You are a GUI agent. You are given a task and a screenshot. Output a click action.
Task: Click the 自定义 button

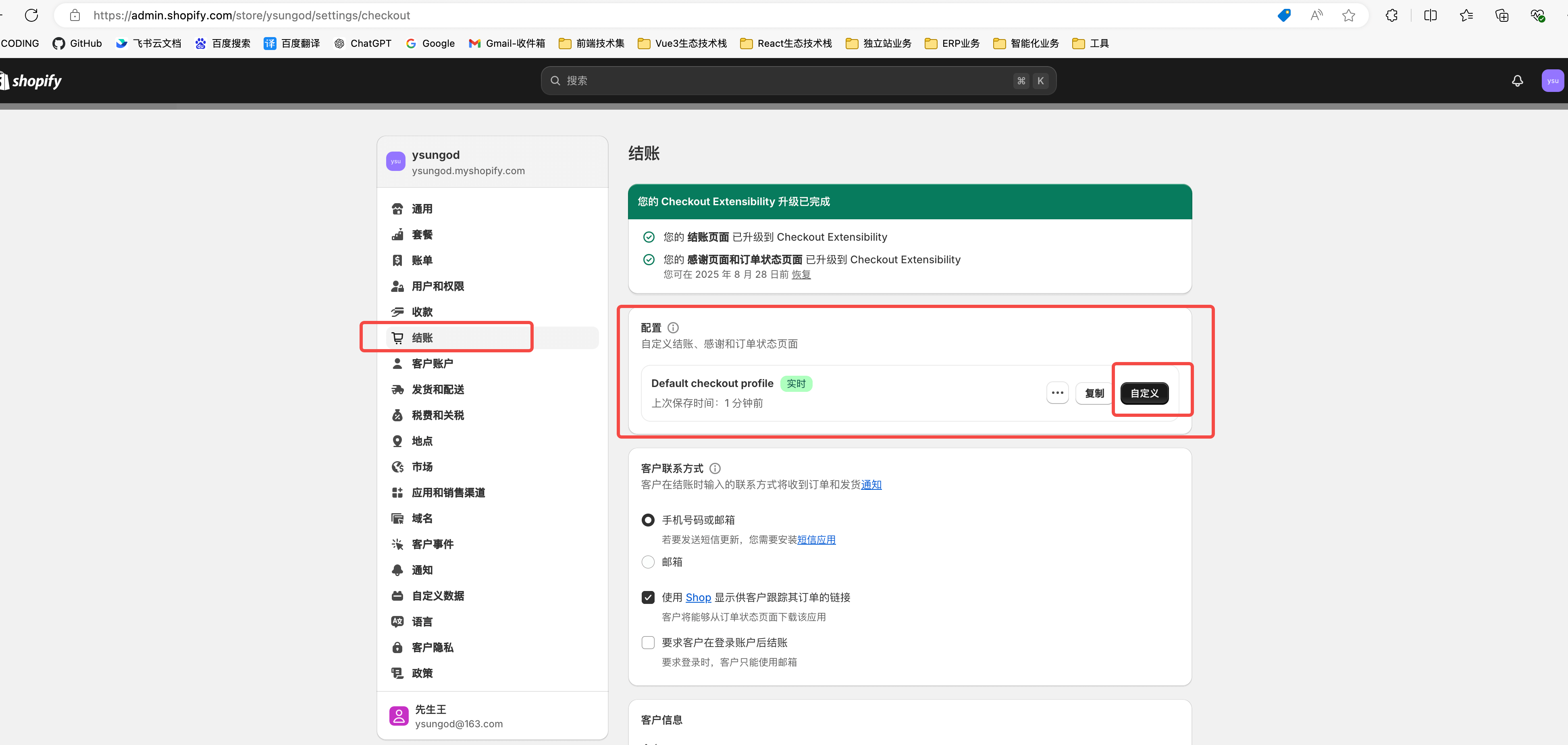tap(1144, 393)
